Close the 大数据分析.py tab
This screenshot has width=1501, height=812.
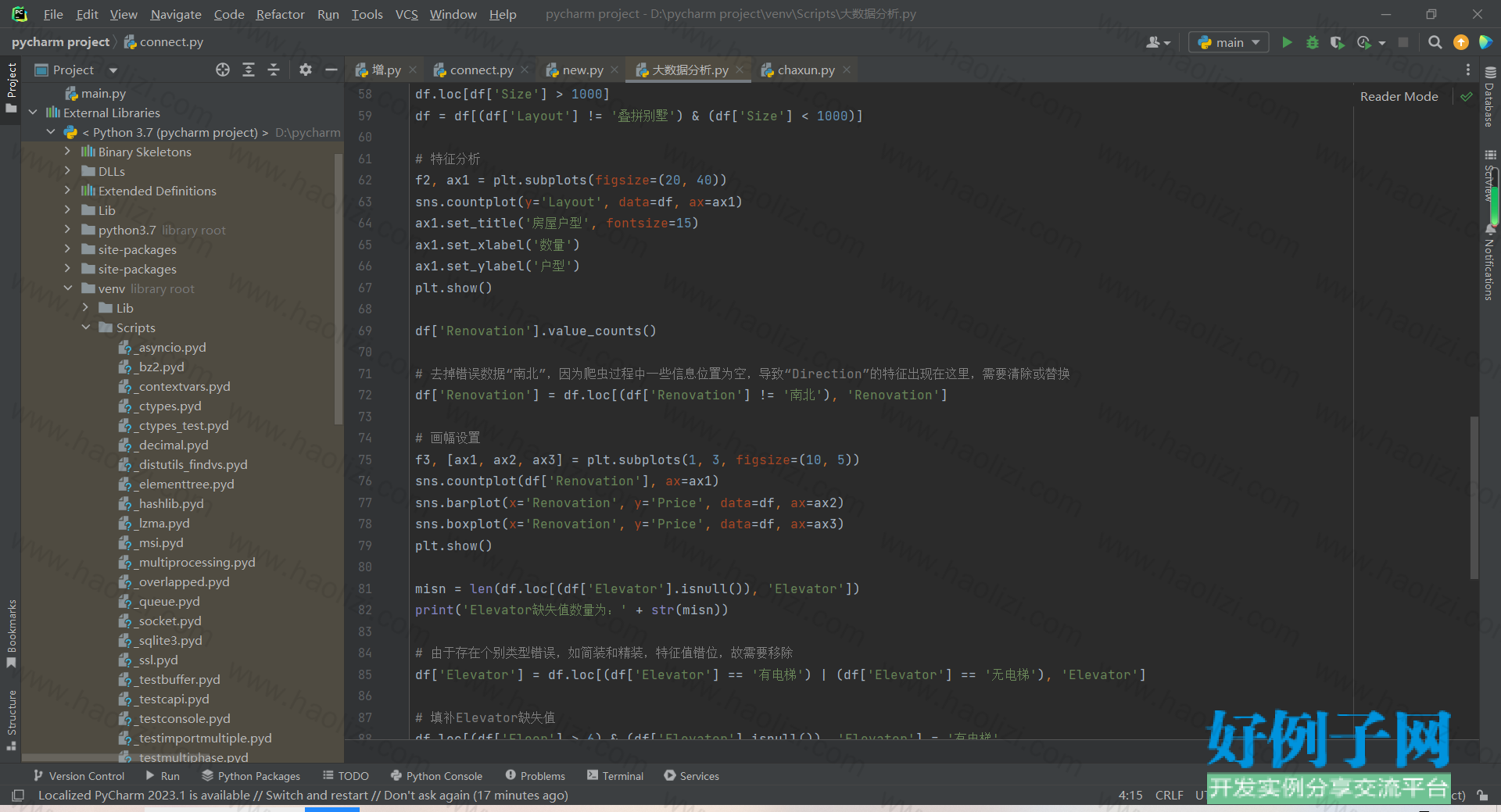[740, 70]
